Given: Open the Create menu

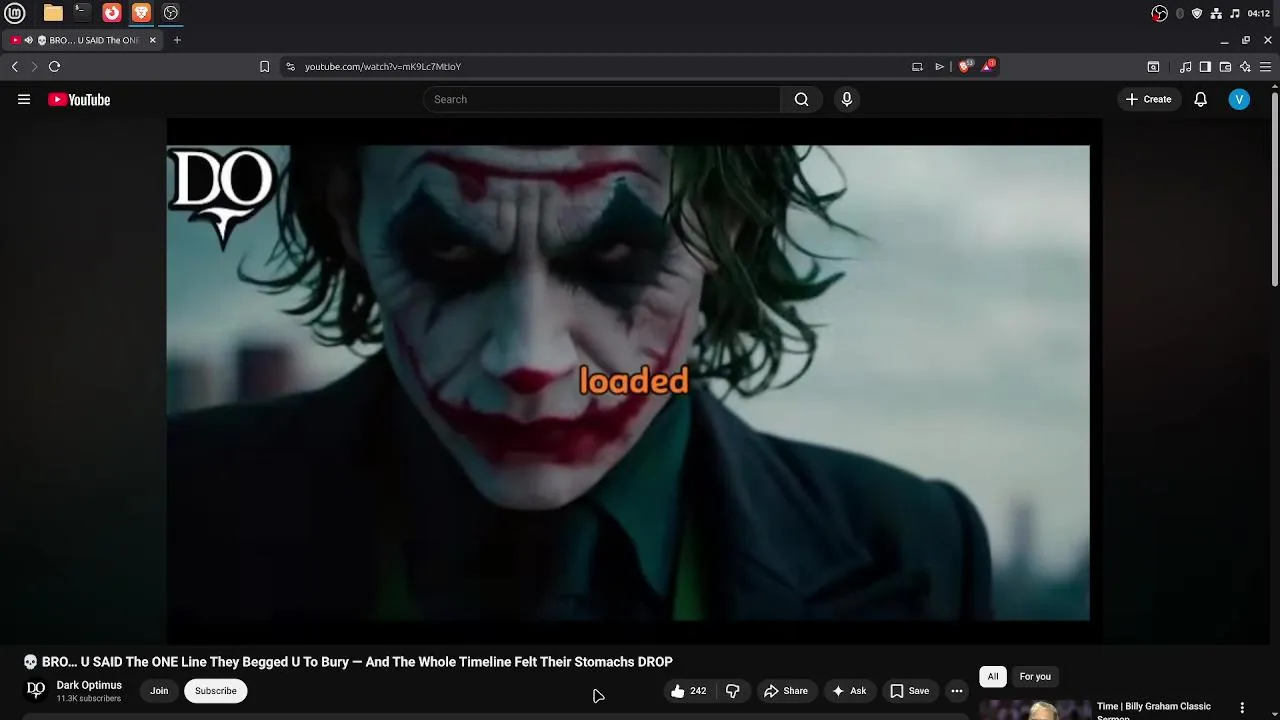Looking at the screenshot, I should (1148, 99).
